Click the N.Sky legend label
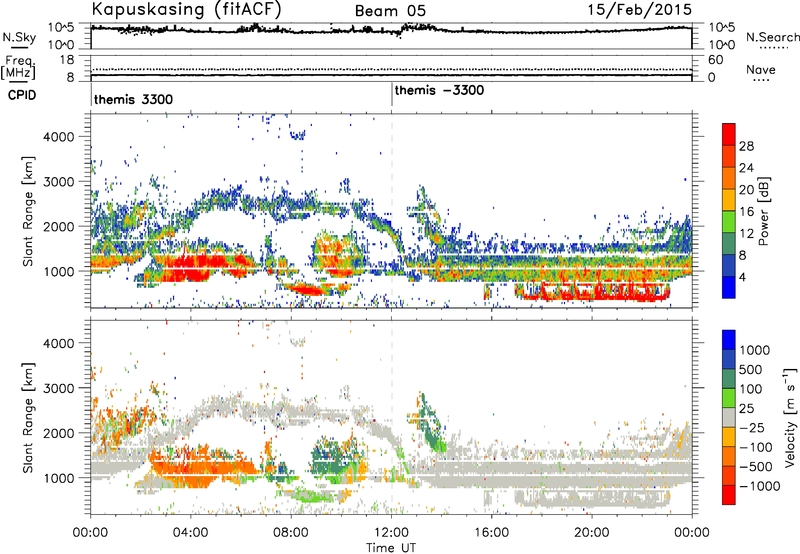The width and height of the screenshot is (800, 554). click(x=19, y=37)
